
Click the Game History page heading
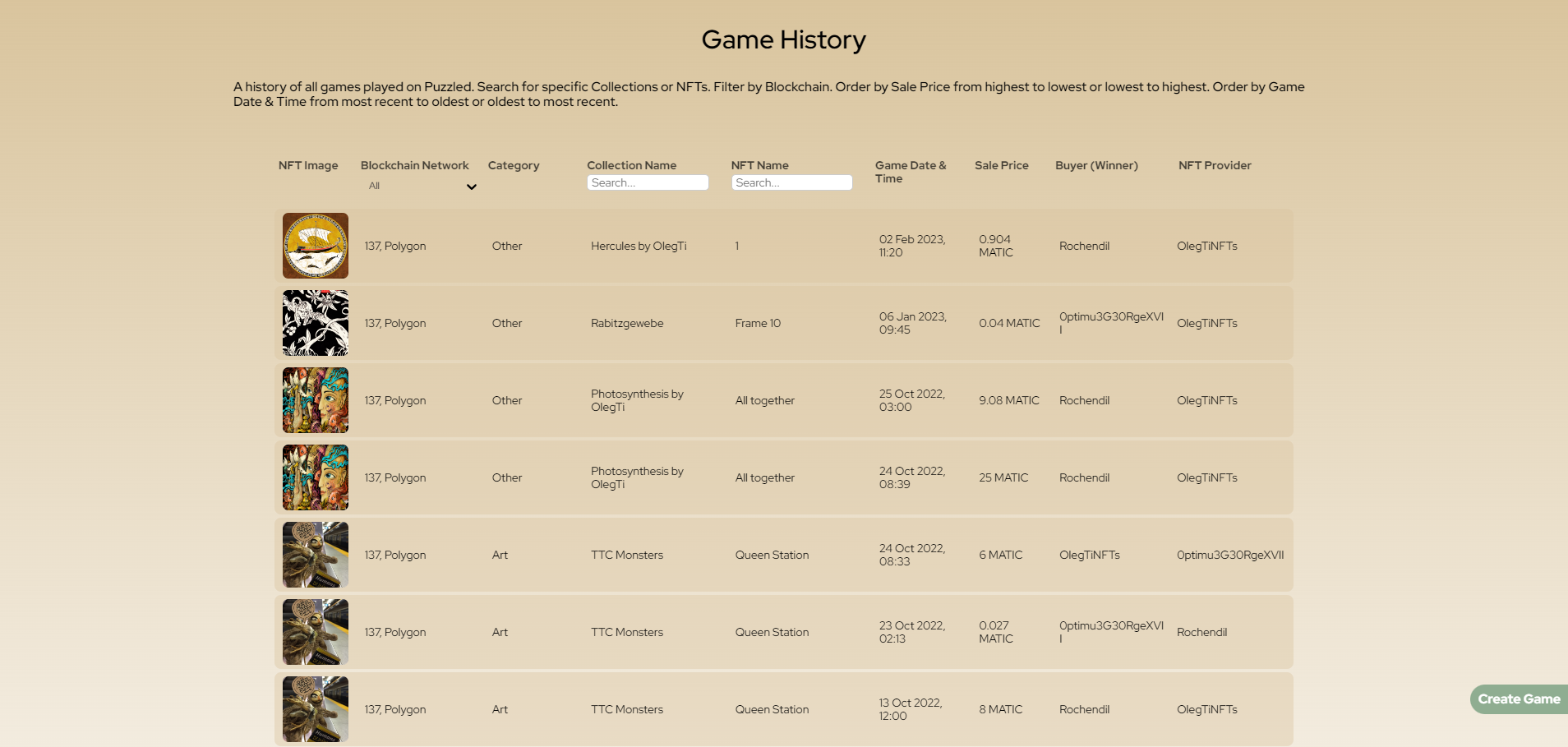[x=784, y=39]
